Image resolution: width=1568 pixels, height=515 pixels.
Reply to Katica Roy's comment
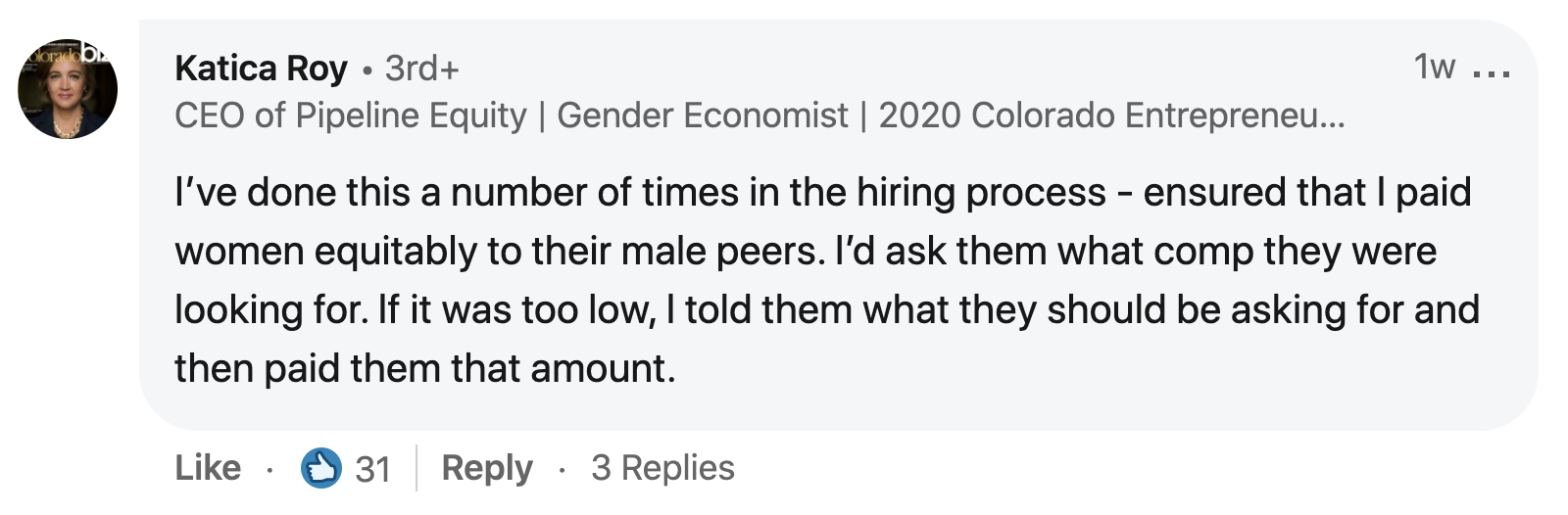[x=487, y=468]
